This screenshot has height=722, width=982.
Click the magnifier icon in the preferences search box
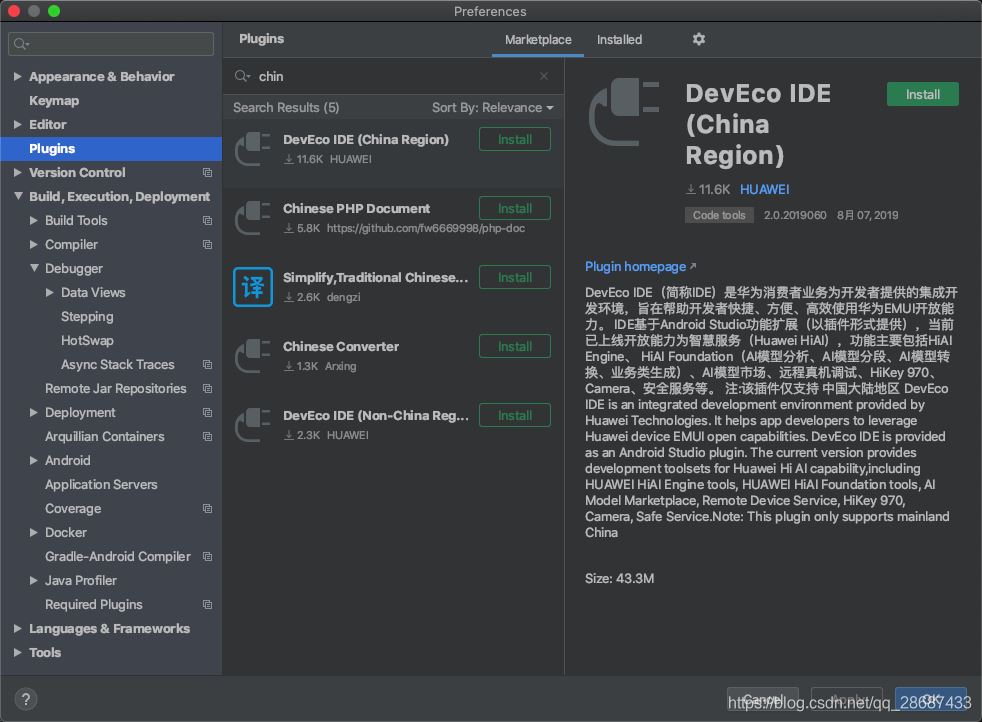pyautogui.click(x=20, y=43)
